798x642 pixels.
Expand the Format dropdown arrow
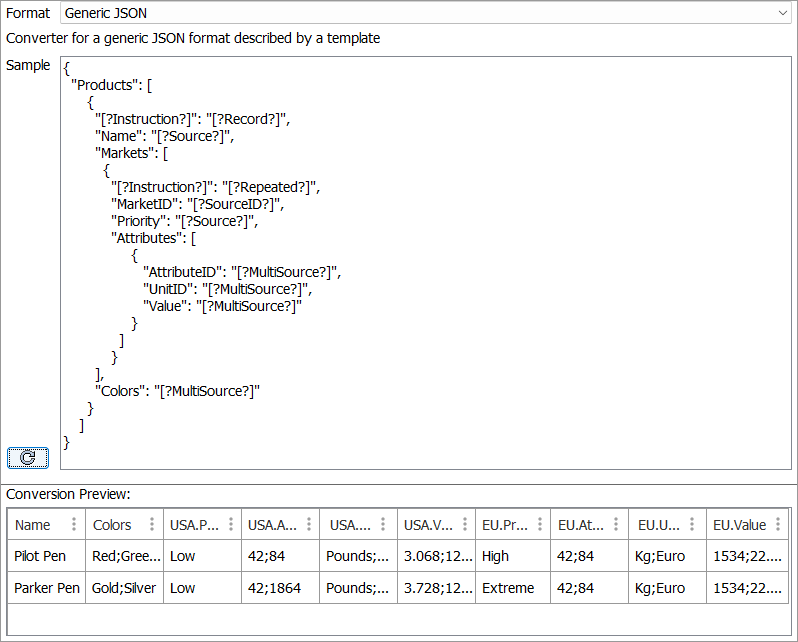[782, 14]
